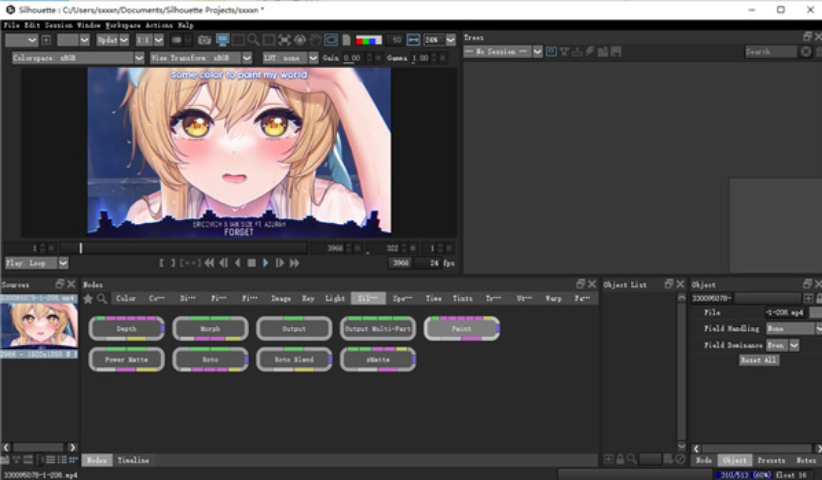Click the stop playback button

tap(251, 263)
